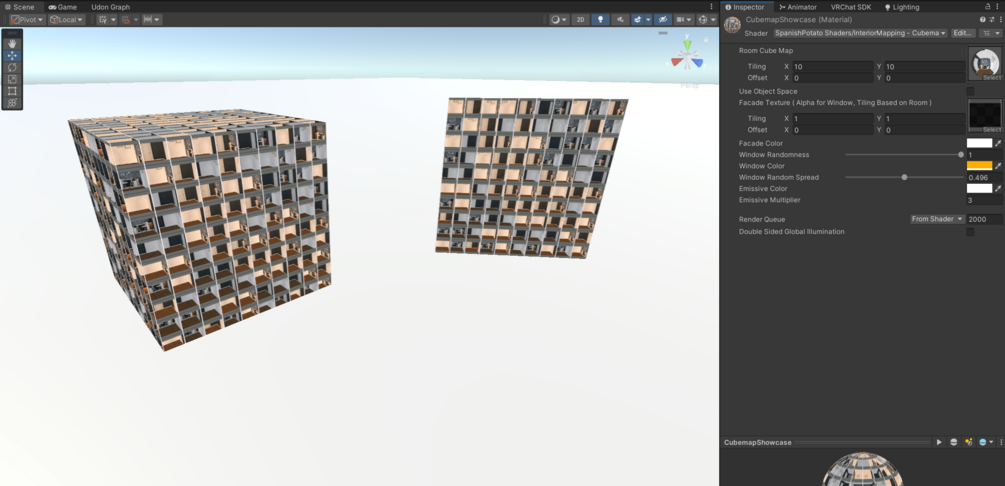This screenshot has height=486, width=1005.
Task: Open material preset selector icon
Action: pyautogui.click(x=992, y=20)
